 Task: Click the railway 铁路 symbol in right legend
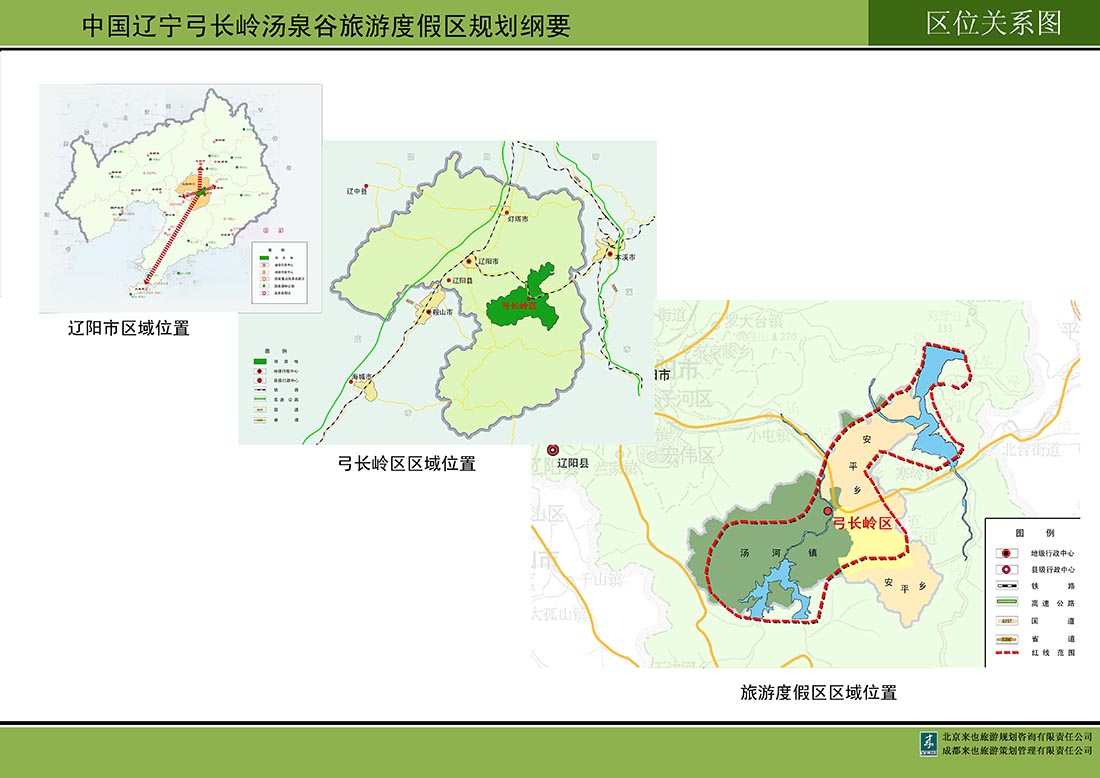1006,586
